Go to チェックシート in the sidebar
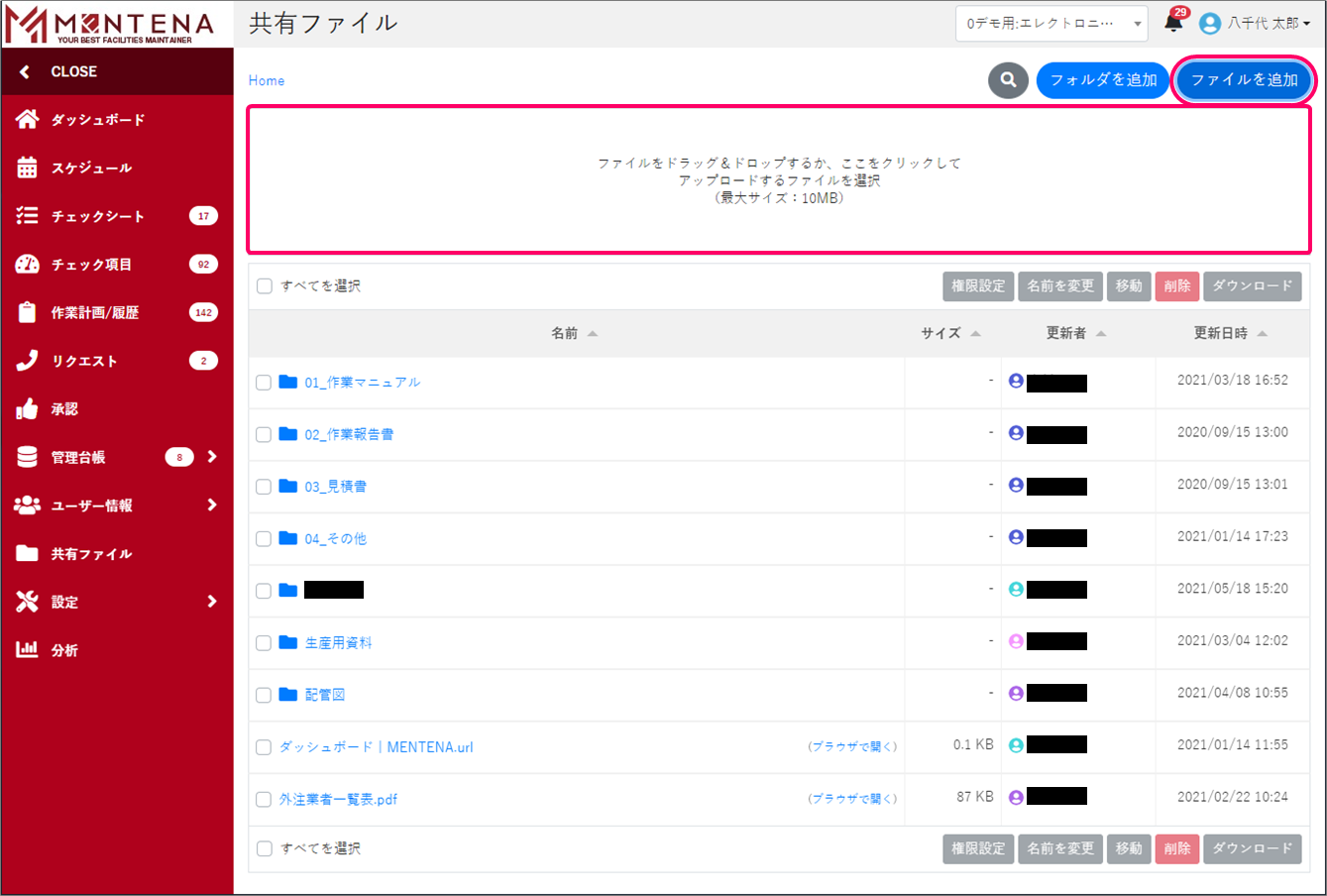The width and height of the screenshot is (1327, 896). [x=97, y=216]
